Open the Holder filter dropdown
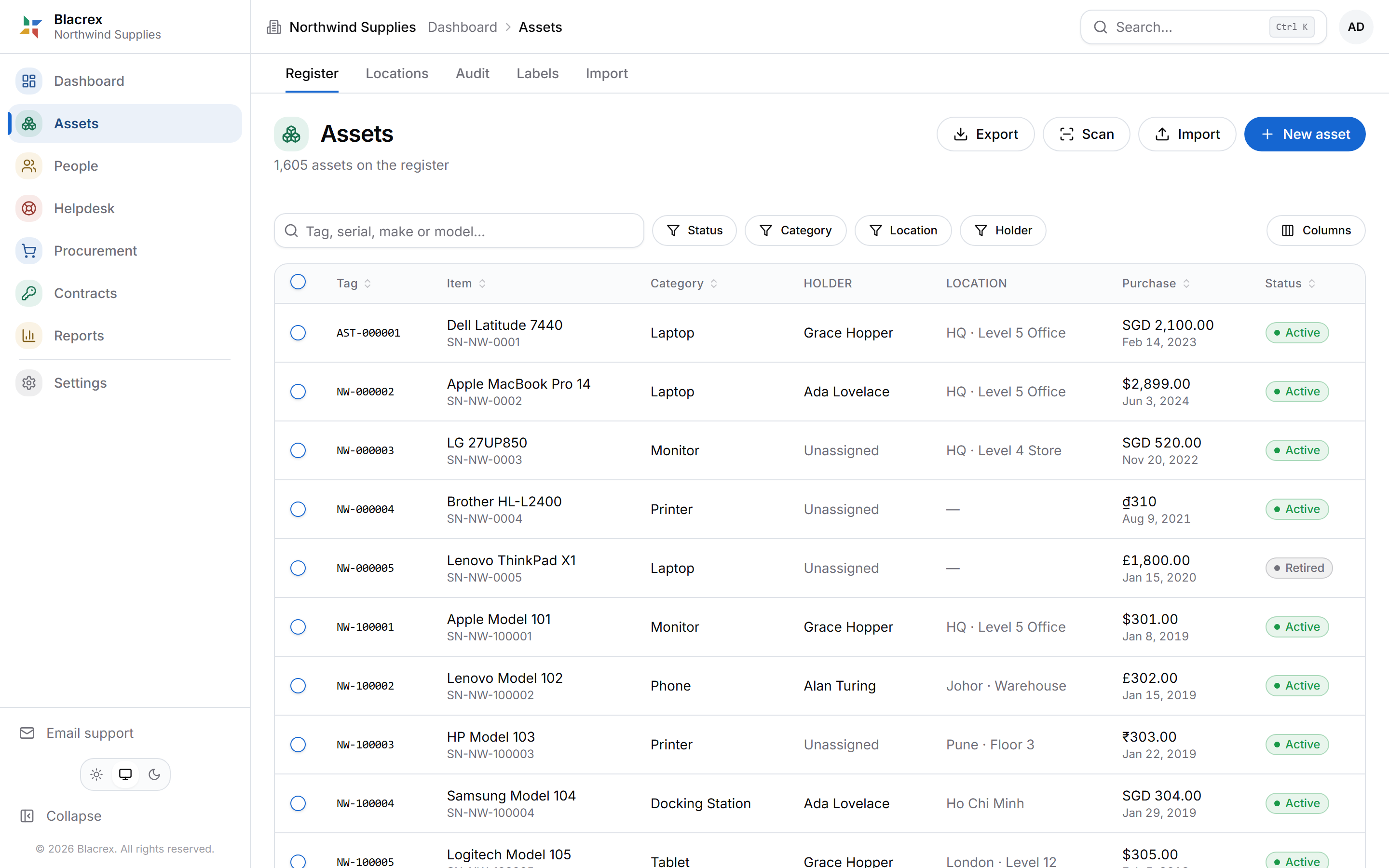 [x=1003, y=231]
